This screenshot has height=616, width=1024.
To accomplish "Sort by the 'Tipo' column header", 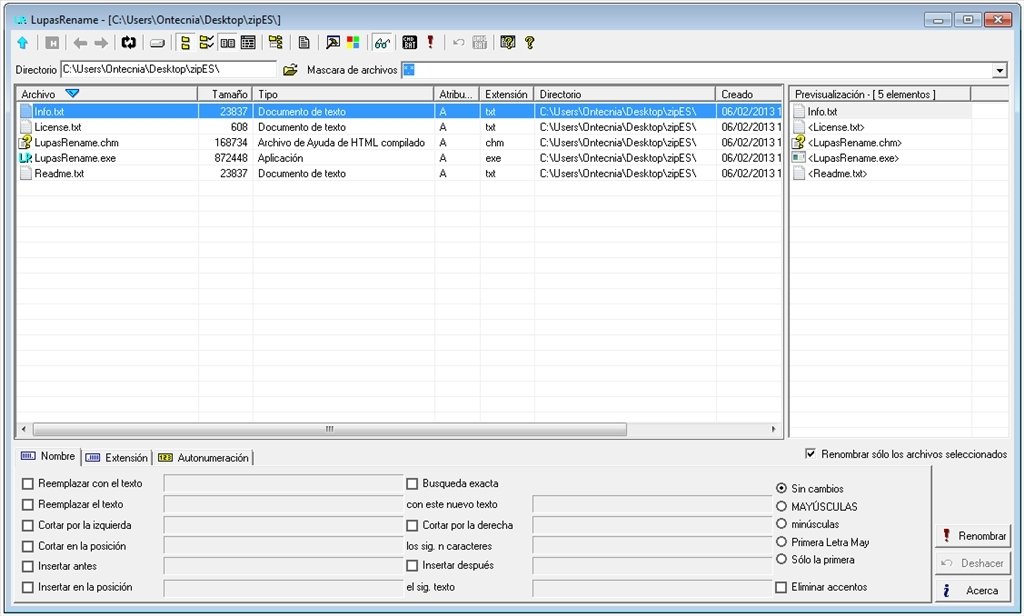I will pyautogui.click(x=344, y=94).
